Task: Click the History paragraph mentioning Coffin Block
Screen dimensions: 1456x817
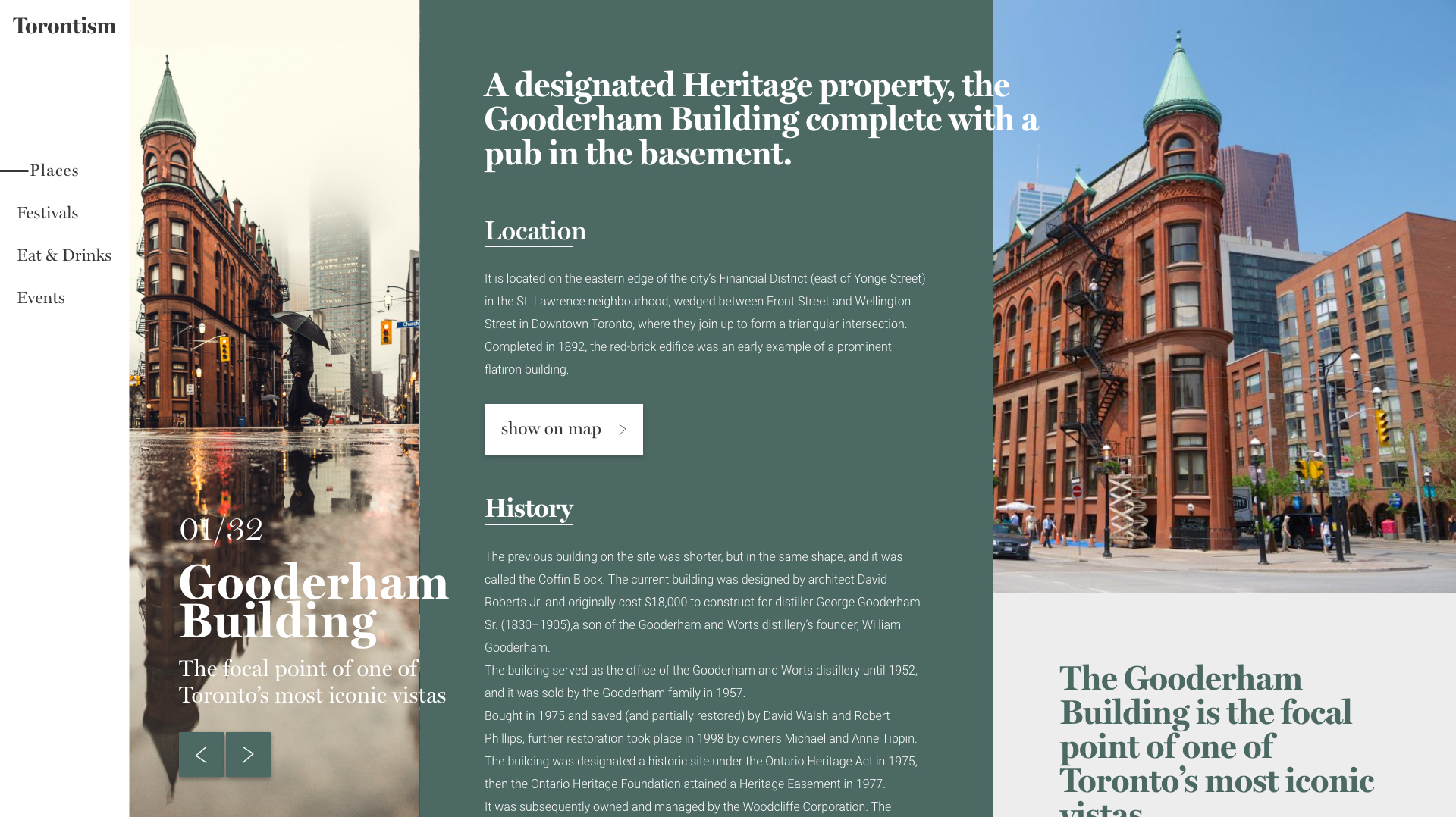Action: pos(701,602)
